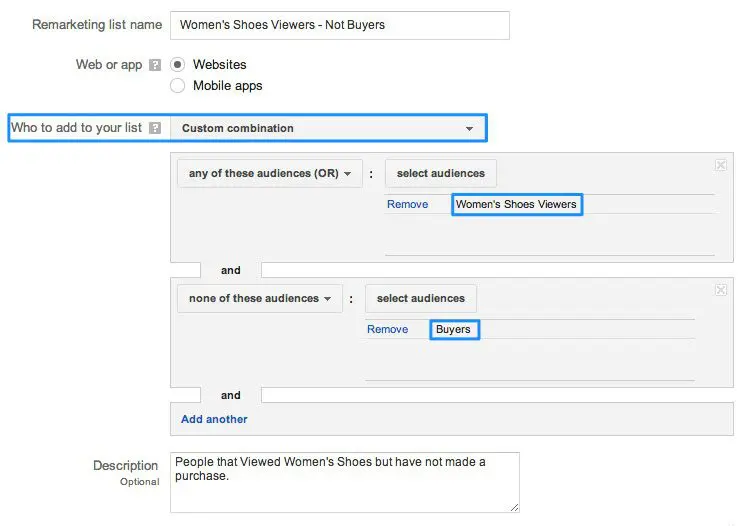Click select audiences in the none group
This screenshot has height=526, width=741.
point(420,299)
